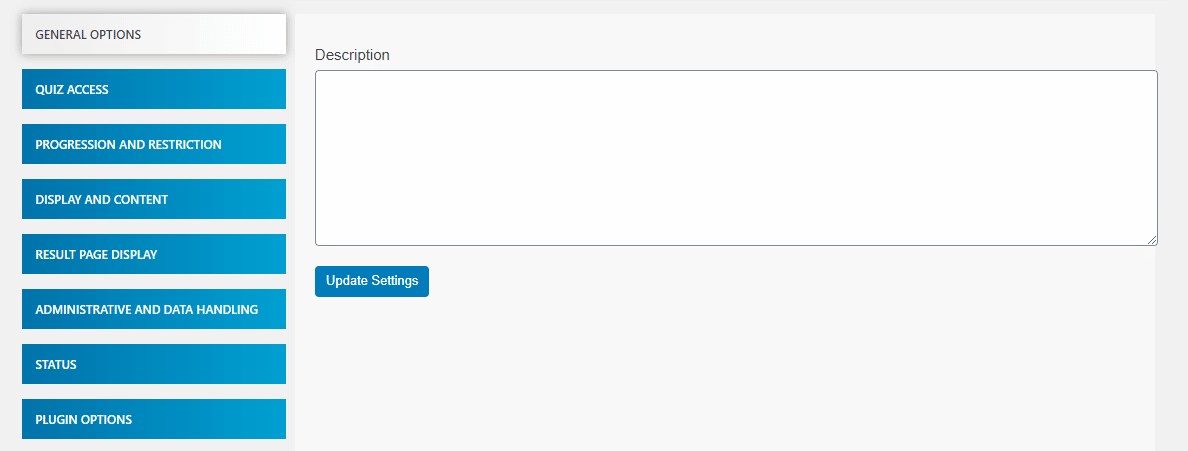This screenshot has height=451, width=1188.
Task: Focus the empty Description box
Action: click(x=736, y=158)
